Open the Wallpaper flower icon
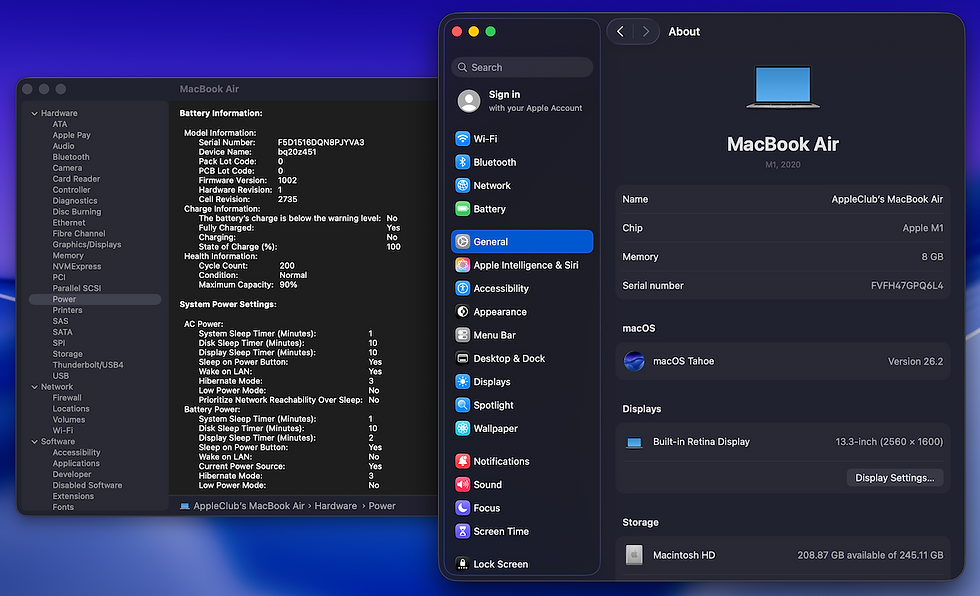This screenshot has height=596, width=980. (462, 429)
